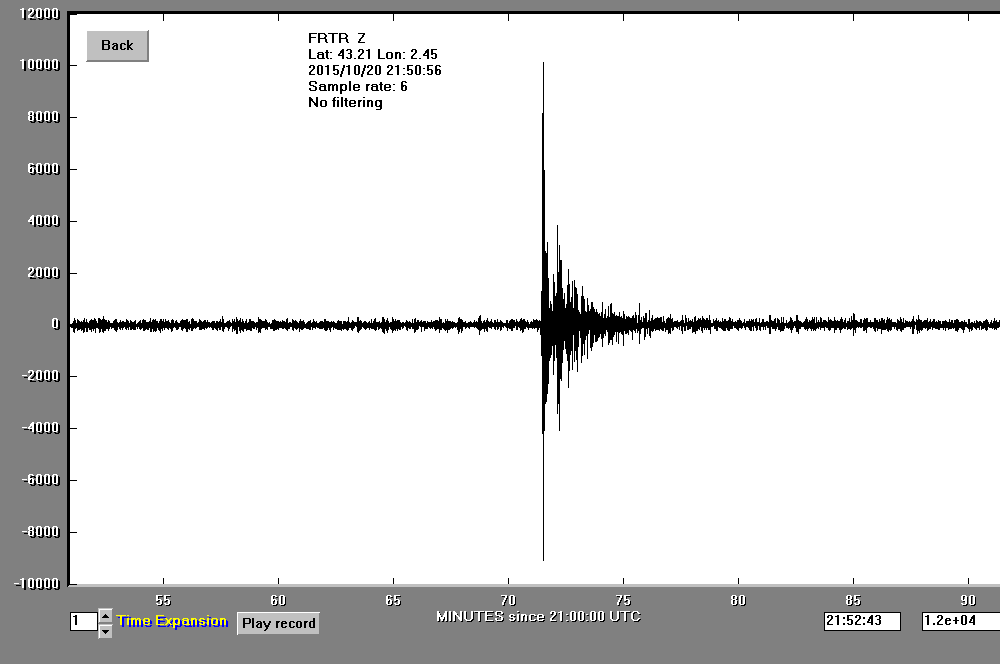Select the 2000 y-axis tick label
The image size is (1000, 664).
pyautogui.click(x=43, y=273)
